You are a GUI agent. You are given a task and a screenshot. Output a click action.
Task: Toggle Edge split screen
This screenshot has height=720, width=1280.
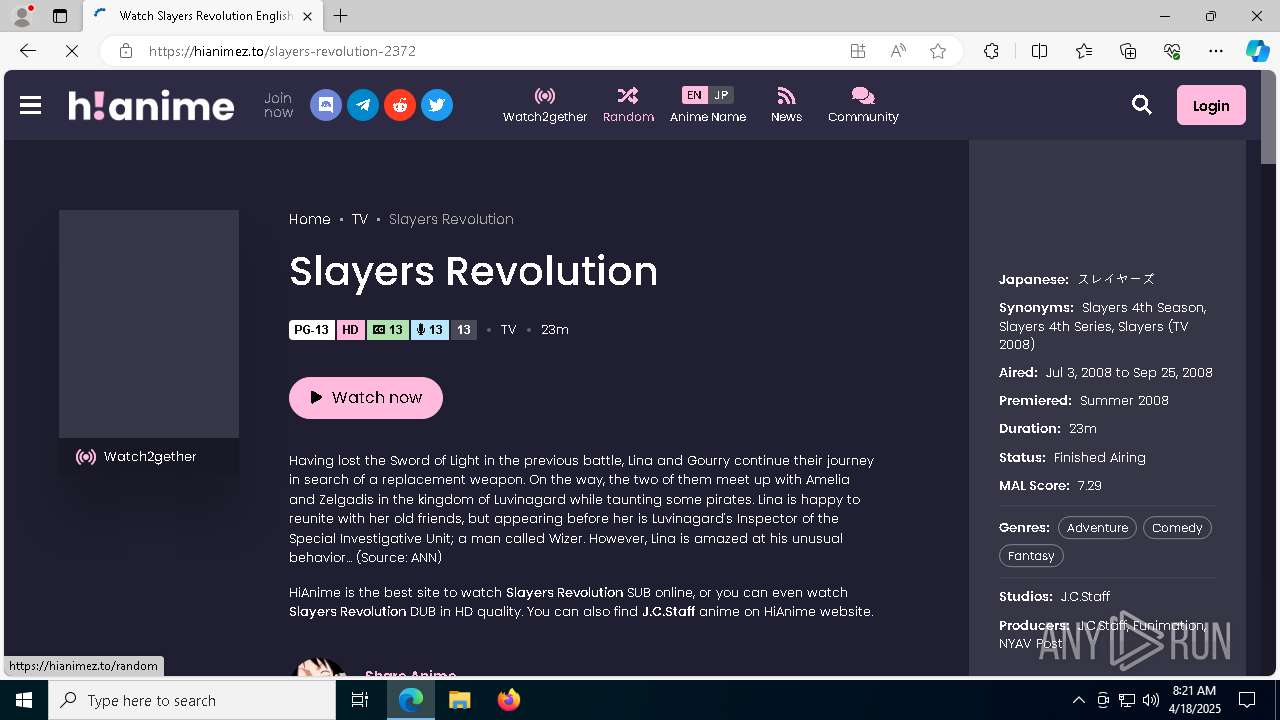tap(1039, 51)
